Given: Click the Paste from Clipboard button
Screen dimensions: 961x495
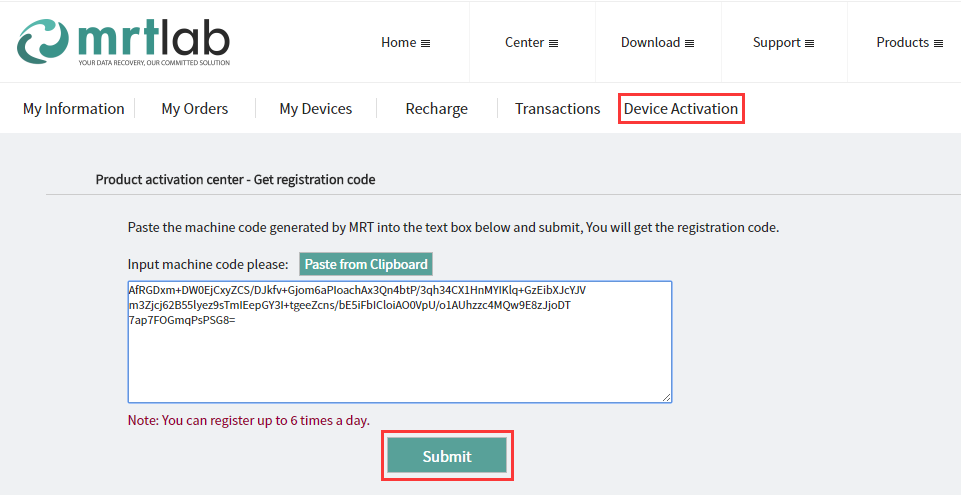Looking at the screenshot, I should click(366, 264).
